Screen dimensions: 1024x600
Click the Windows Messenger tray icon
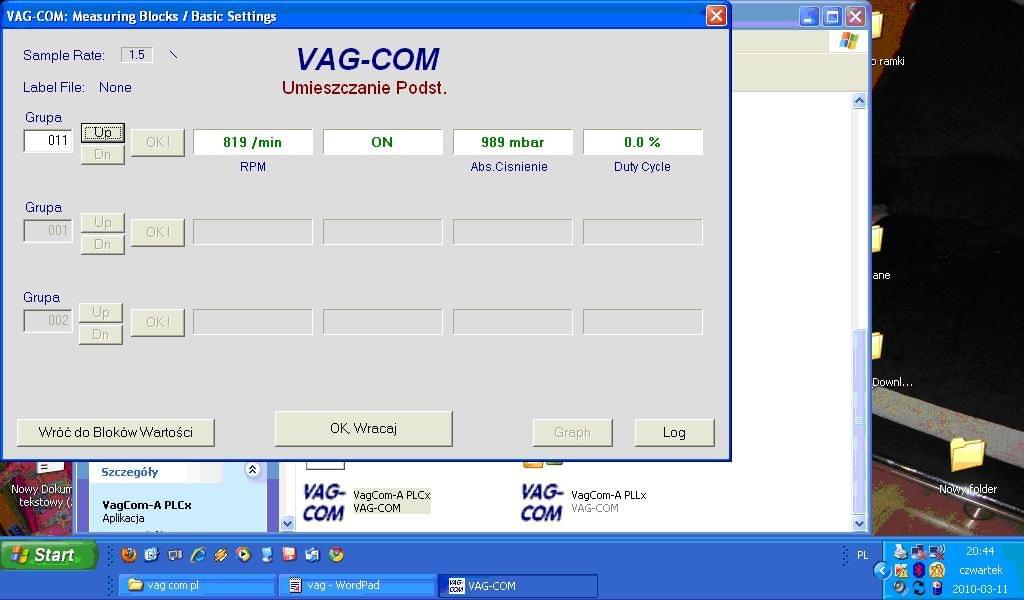937,570
